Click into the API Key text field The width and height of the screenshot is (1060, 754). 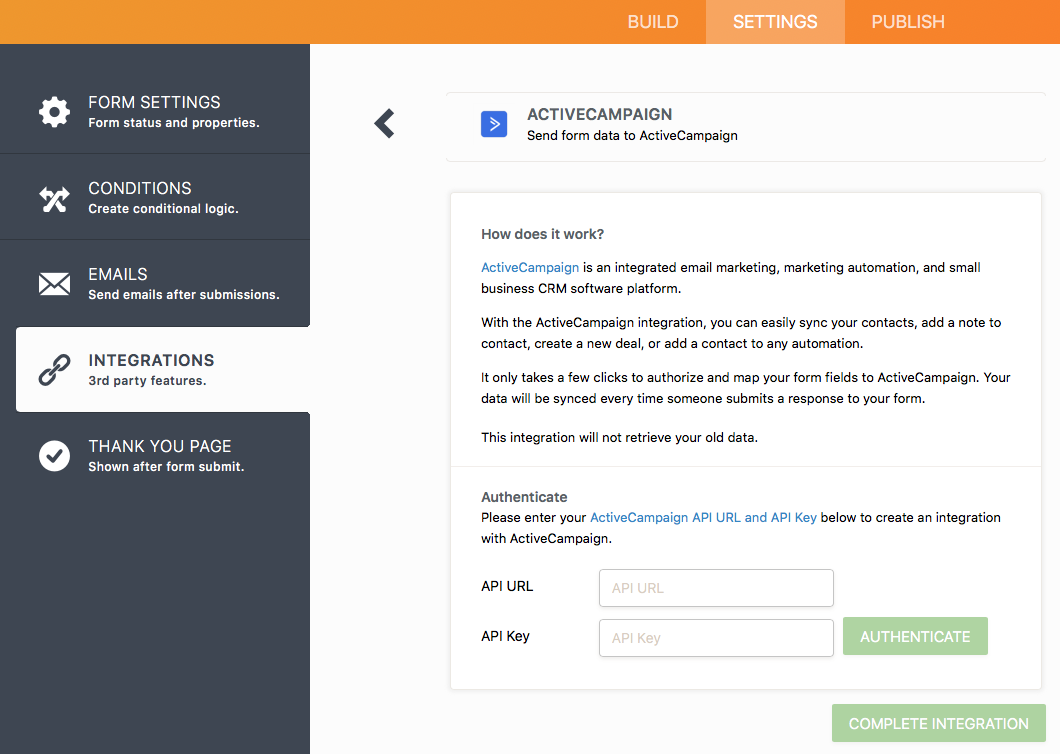[716, 638]
